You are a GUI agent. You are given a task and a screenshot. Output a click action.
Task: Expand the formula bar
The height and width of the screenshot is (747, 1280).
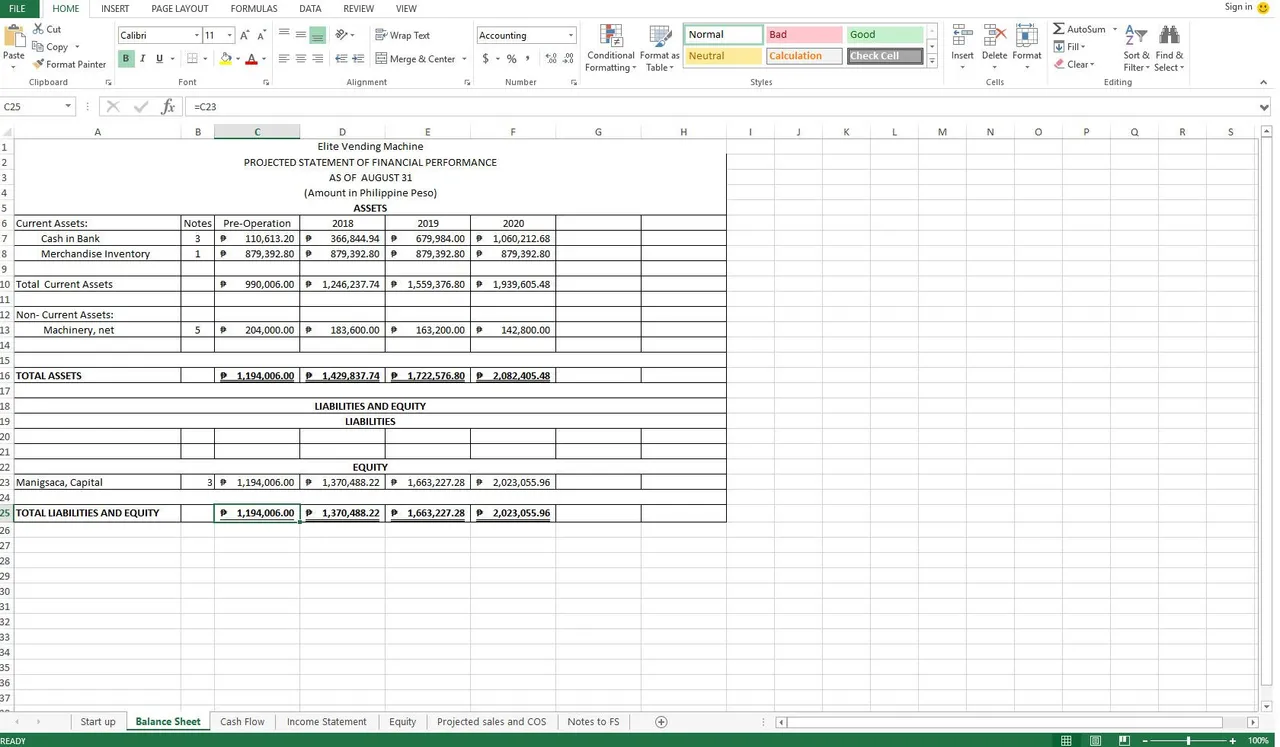[1265, 106]
